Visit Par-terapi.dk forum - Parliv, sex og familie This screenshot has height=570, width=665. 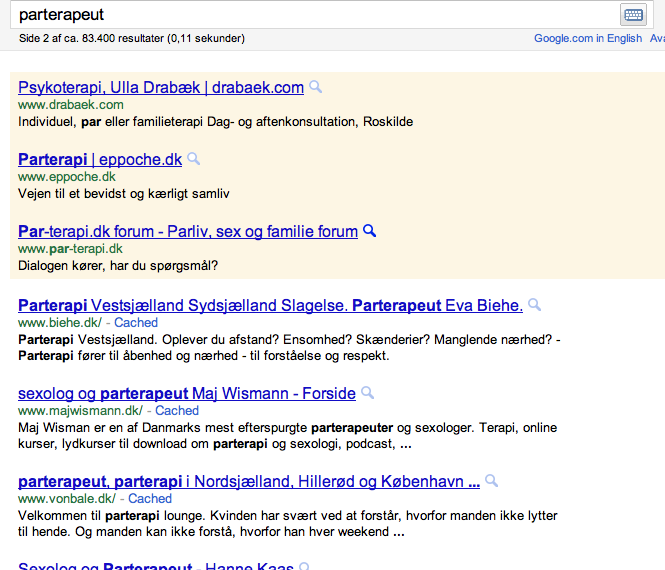coord(188,232)
